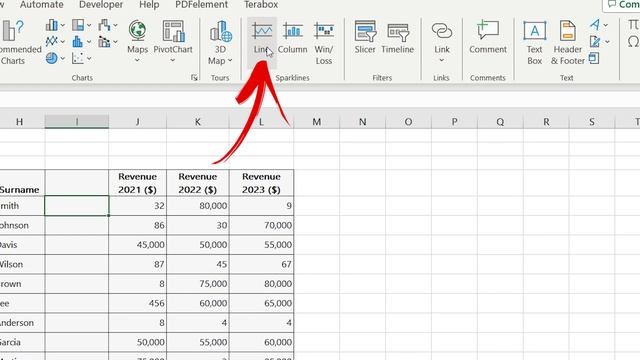Expand line chart dropdown arrow
Screen dimensions: 640x360
click(x=63, y=42)
